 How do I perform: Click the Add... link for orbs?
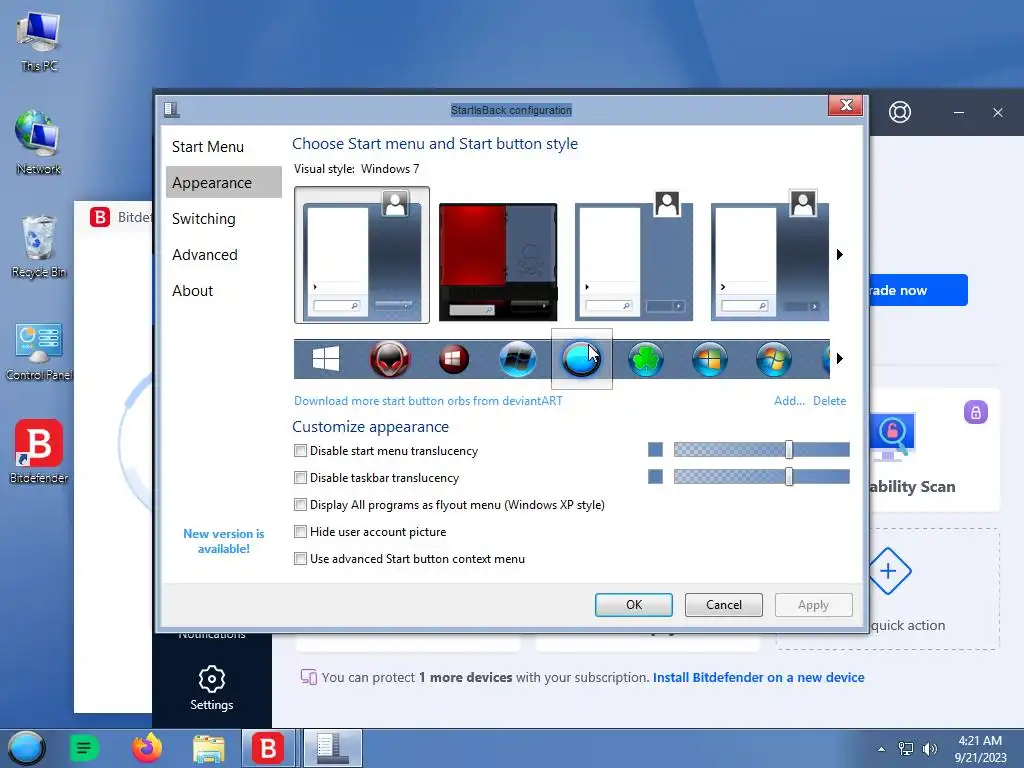(x=789, y=401)
